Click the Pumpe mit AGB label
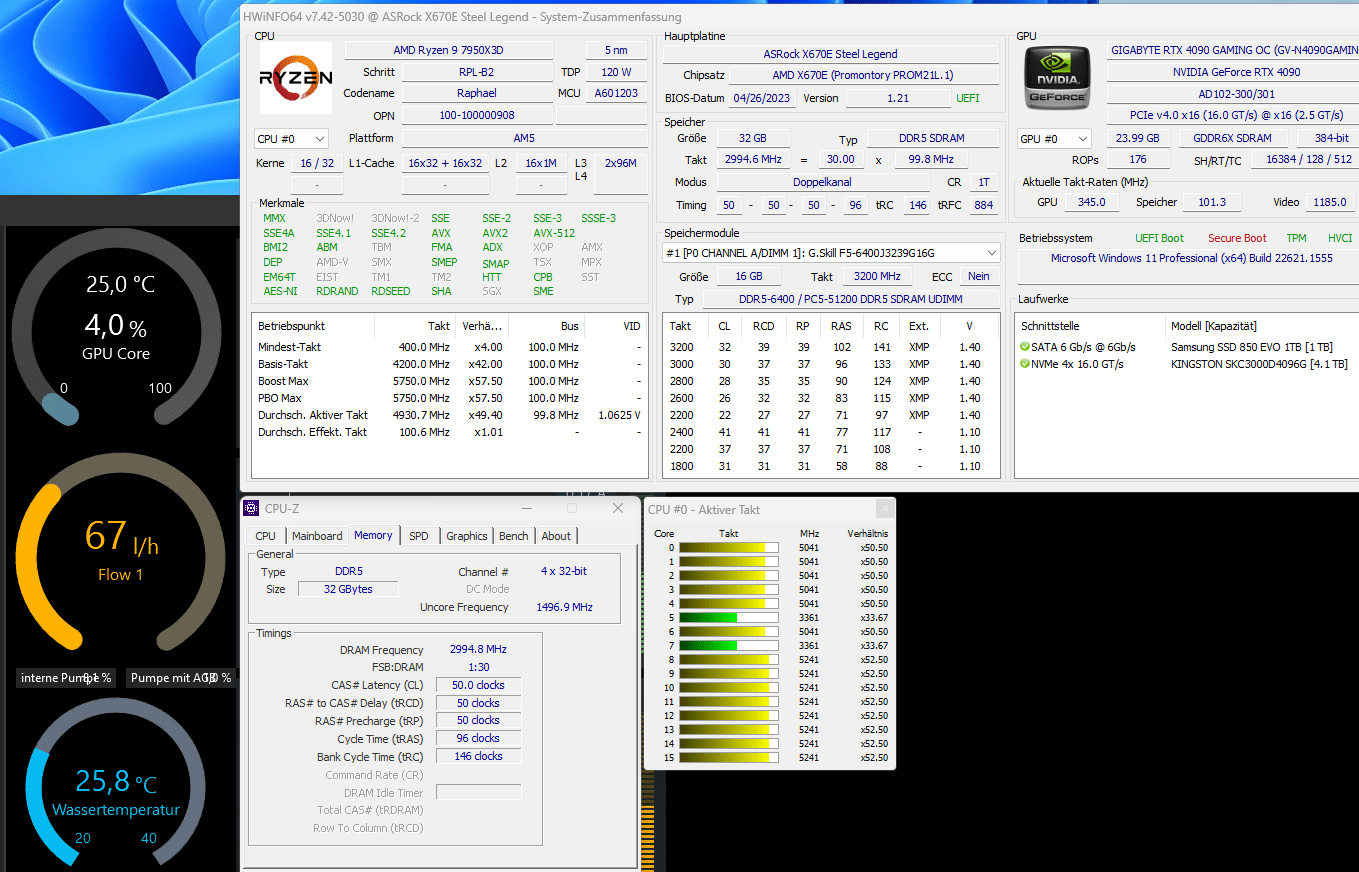Image resolution: width=1359 pixels, height=872 pixels. 181,678
